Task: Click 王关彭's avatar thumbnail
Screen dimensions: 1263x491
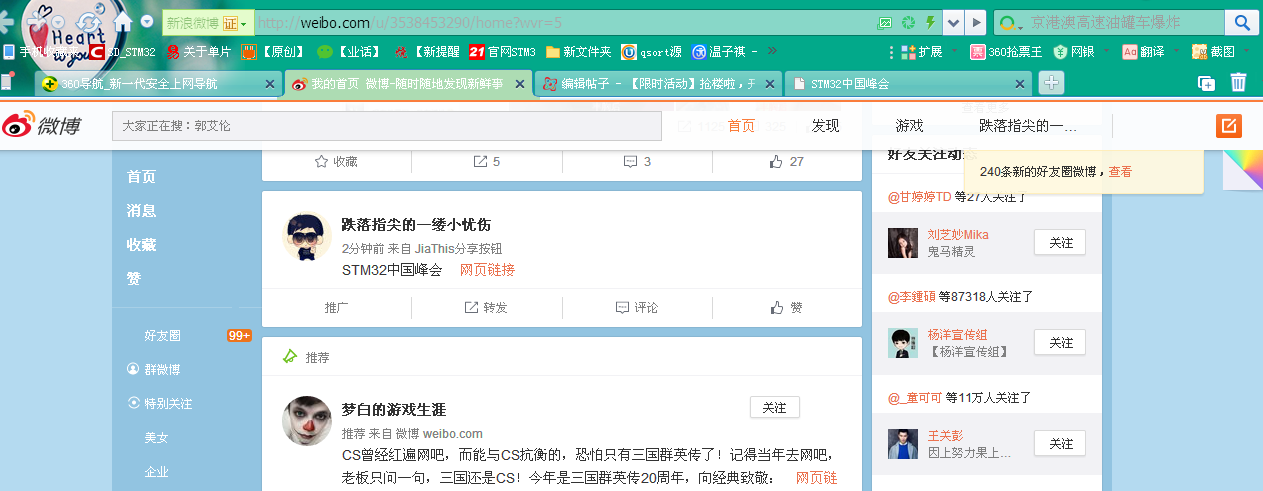Action: coord(903,443)
